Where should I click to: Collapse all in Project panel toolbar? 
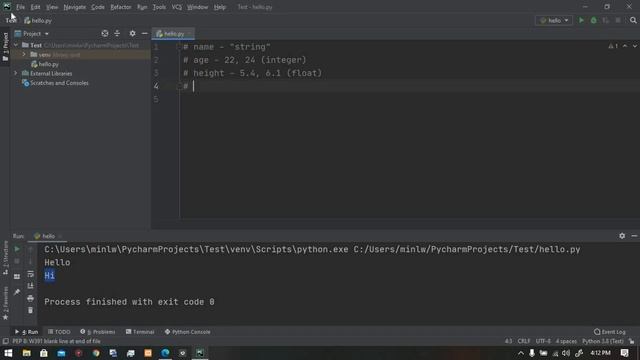[117, 33]
